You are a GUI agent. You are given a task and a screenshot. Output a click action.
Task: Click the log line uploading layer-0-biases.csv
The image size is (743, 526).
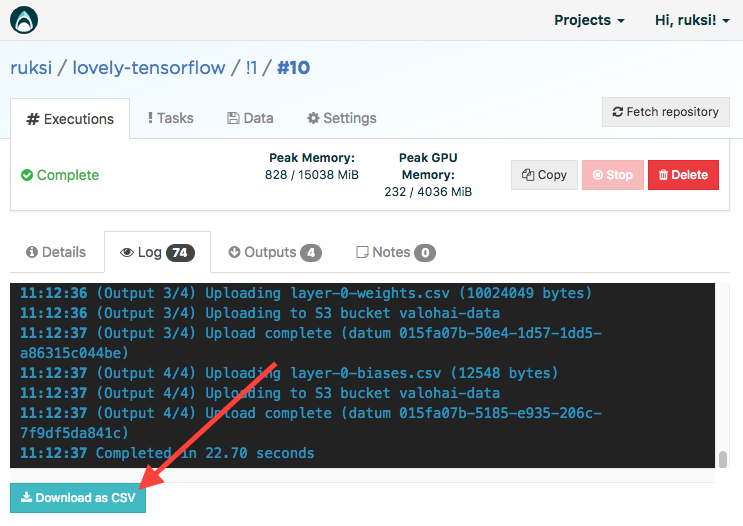click(289, 373)
